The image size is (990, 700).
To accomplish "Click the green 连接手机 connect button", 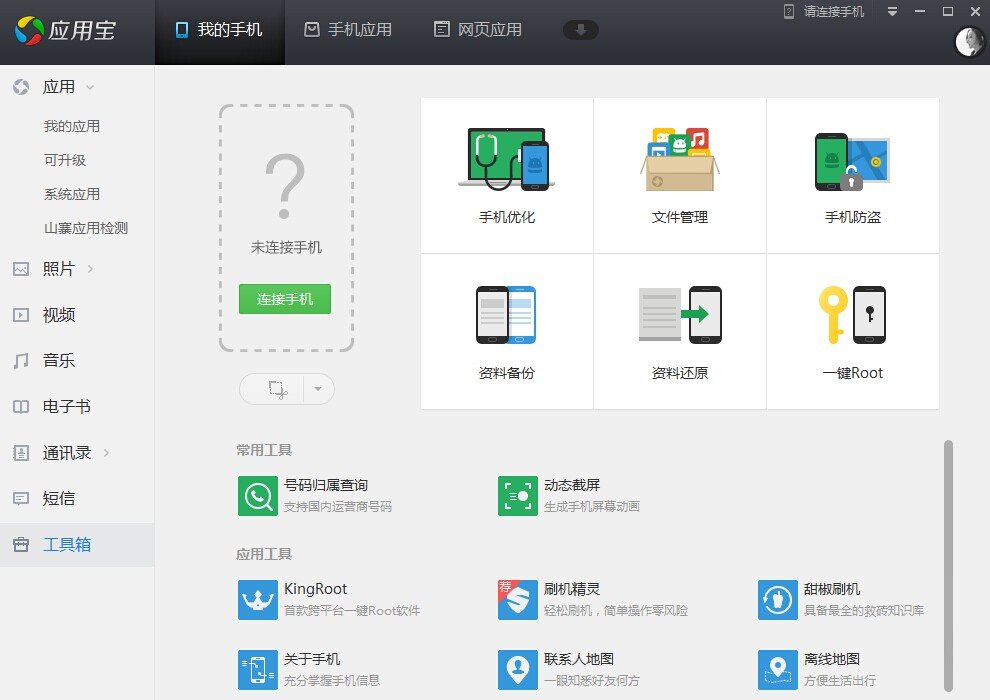I will point(284,299).
